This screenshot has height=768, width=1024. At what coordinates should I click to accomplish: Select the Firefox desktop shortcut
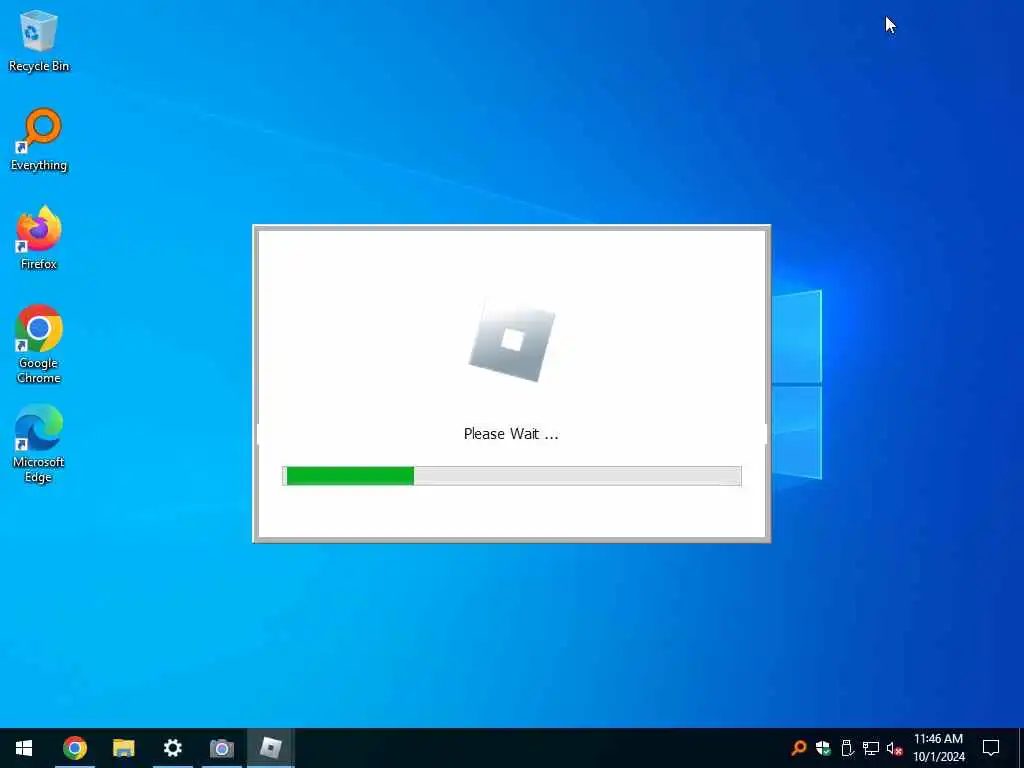[39, 238]
